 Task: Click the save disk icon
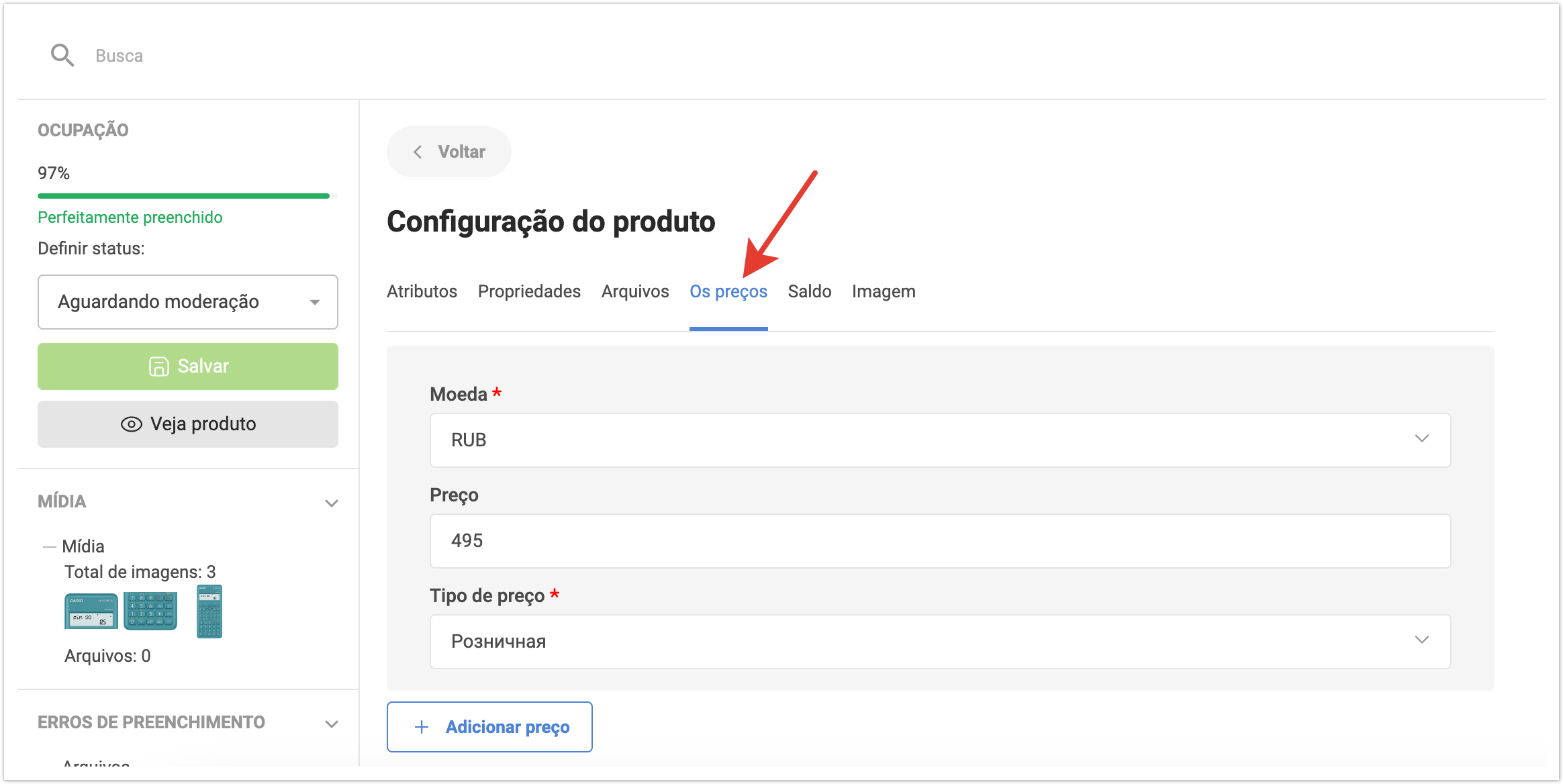158,366
